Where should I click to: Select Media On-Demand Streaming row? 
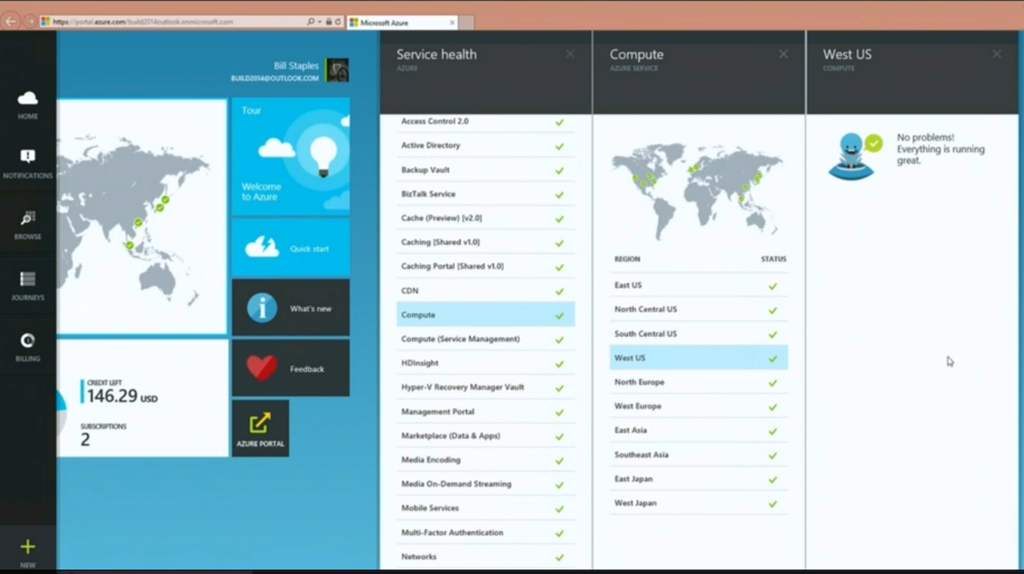pos(485,484)
